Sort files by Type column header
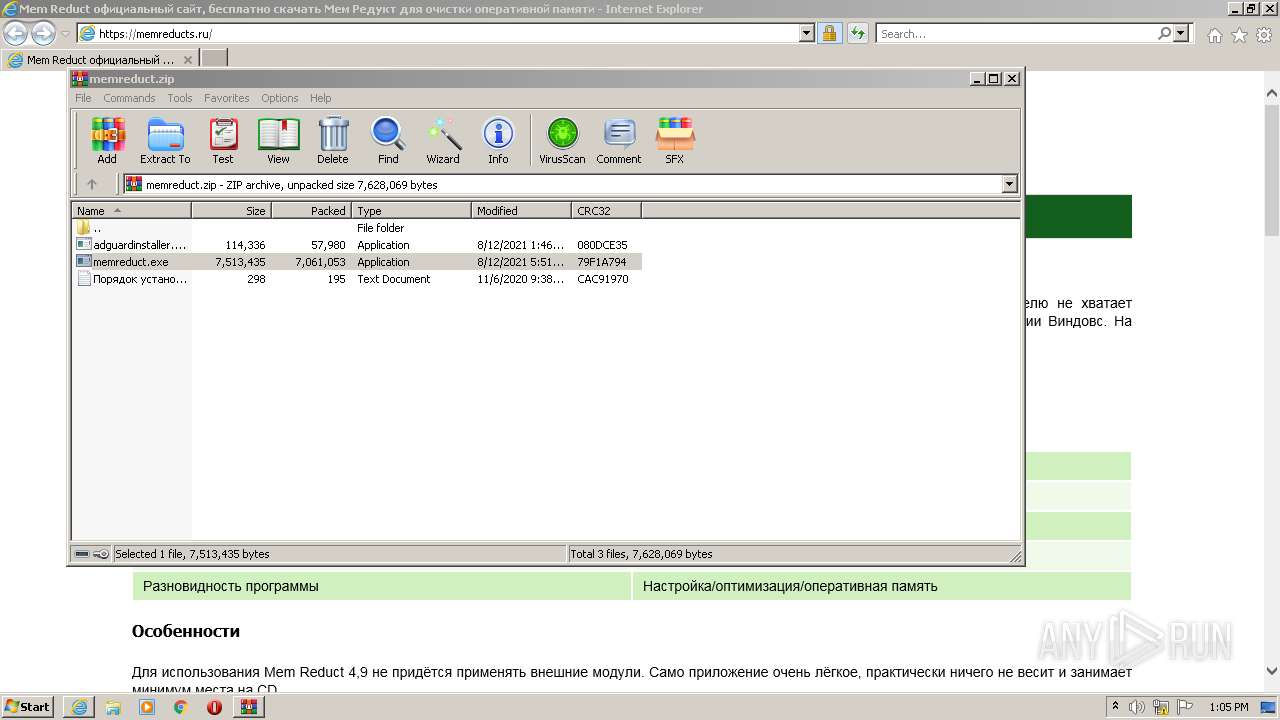 411,211
